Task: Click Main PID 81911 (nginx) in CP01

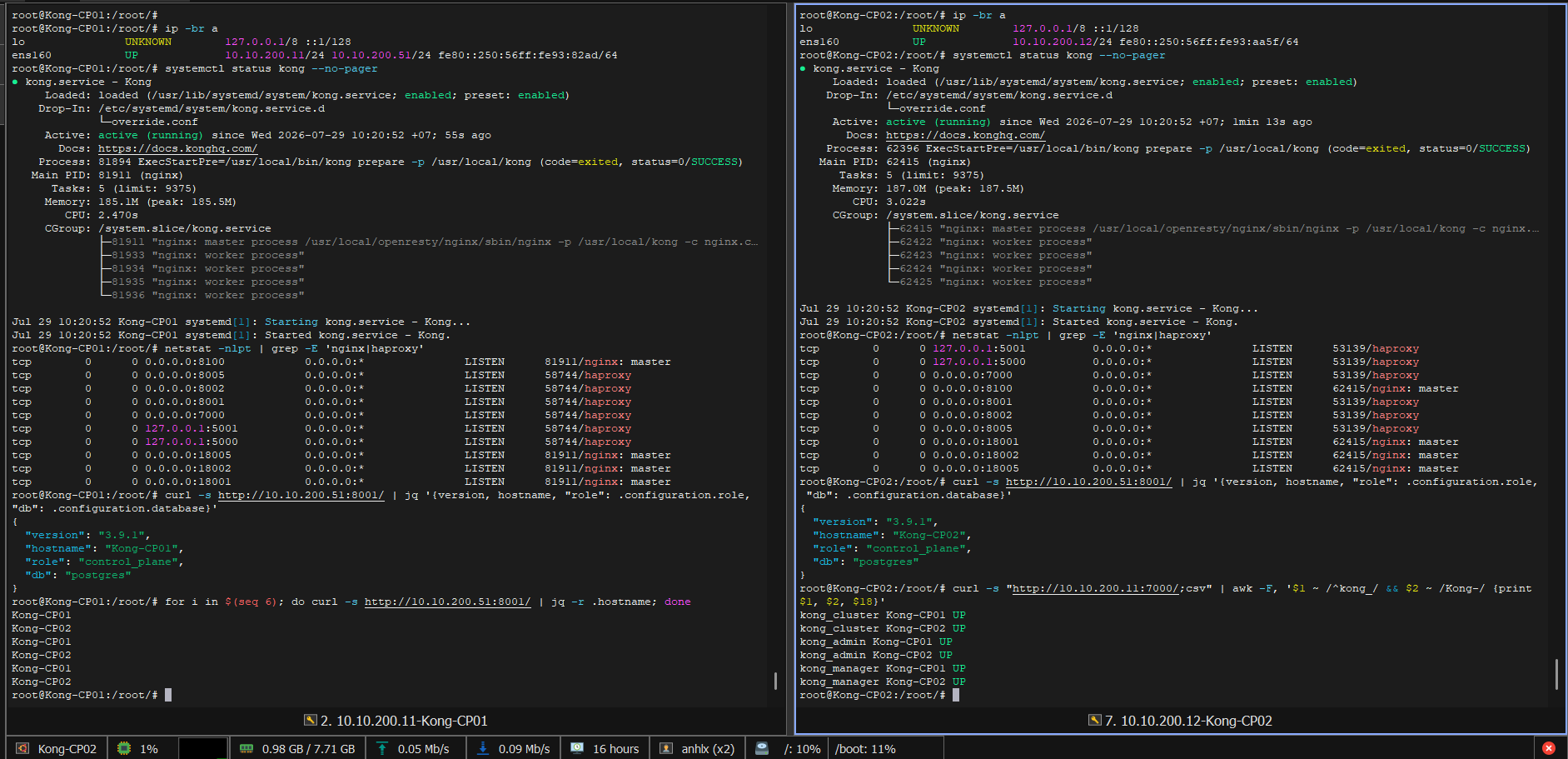Action: [x=107, y=175]
